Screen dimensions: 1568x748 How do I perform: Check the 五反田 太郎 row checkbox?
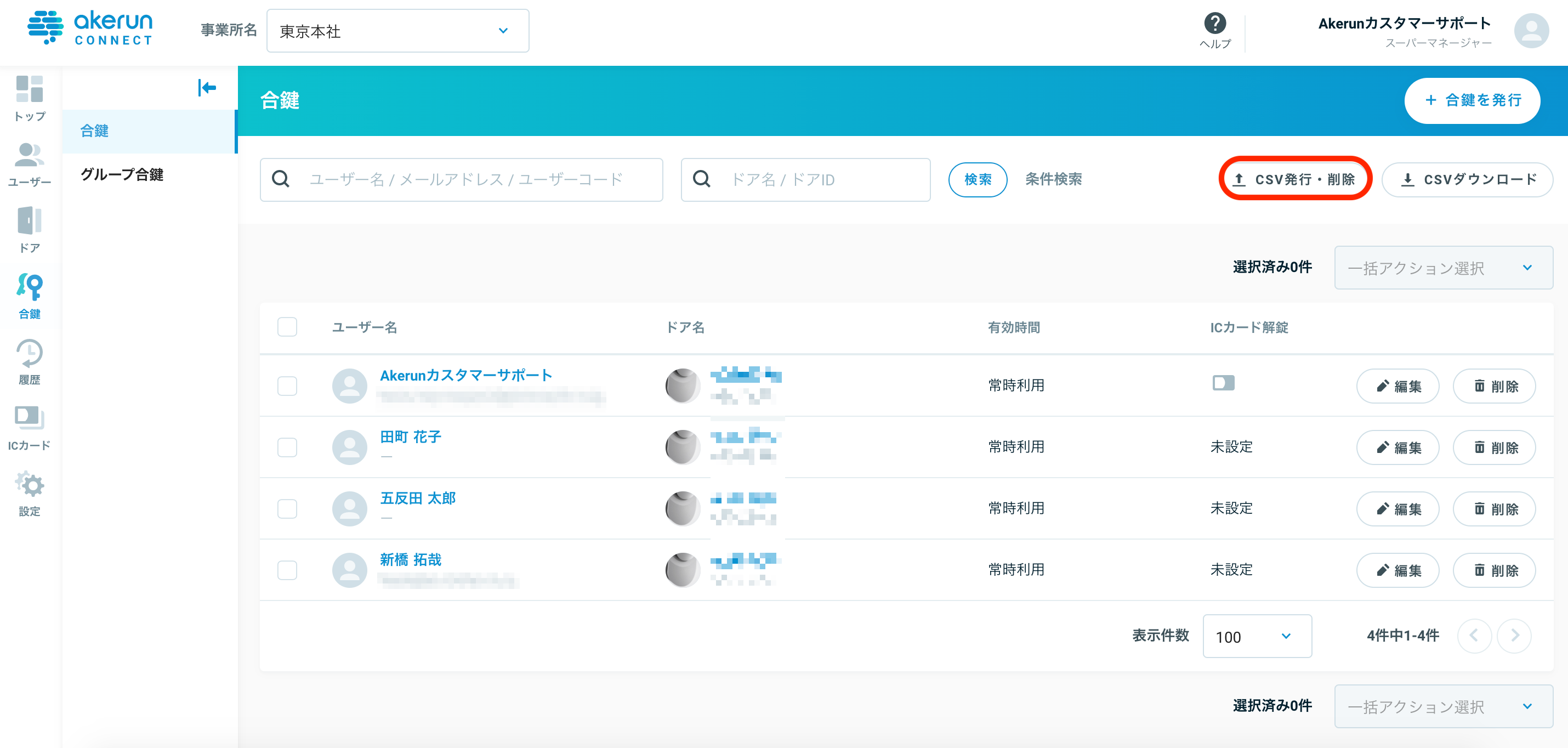point(287,509)
